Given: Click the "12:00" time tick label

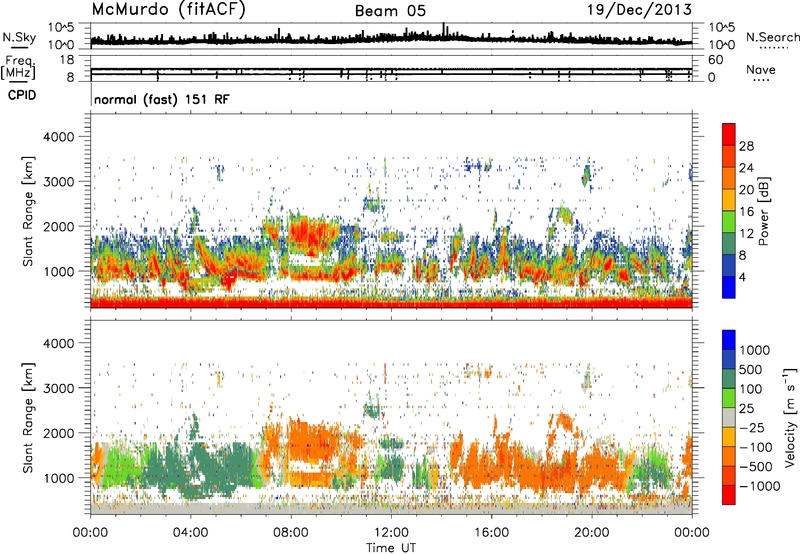Looking at the screenshot, I should pos(391,533).
